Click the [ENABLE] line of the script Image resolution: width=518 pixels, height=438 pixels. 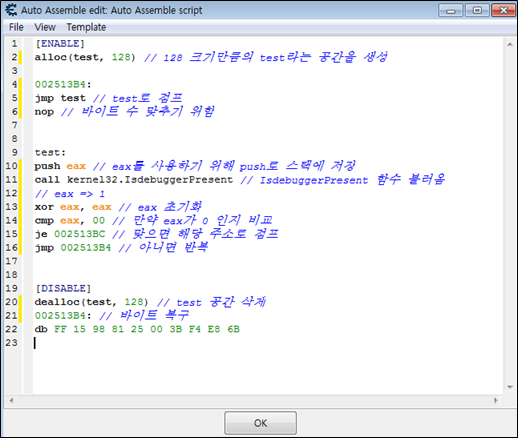[x=60, y=44]
